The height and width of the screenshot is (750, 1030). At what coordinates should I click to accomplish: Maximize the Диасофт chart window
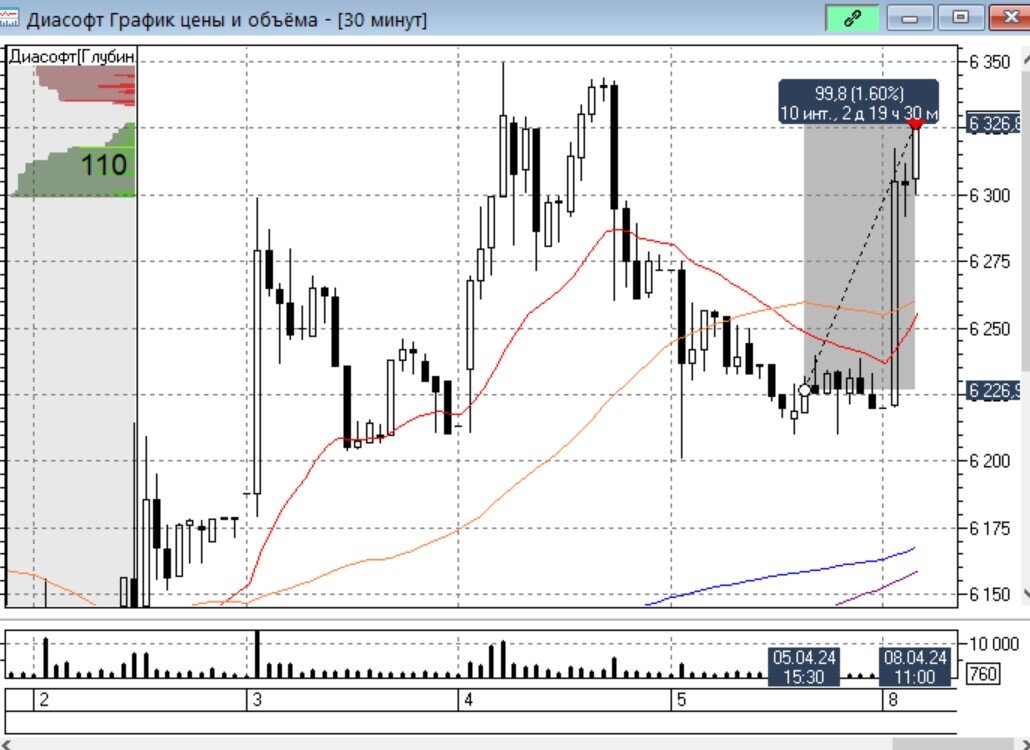tap(960, 18)
